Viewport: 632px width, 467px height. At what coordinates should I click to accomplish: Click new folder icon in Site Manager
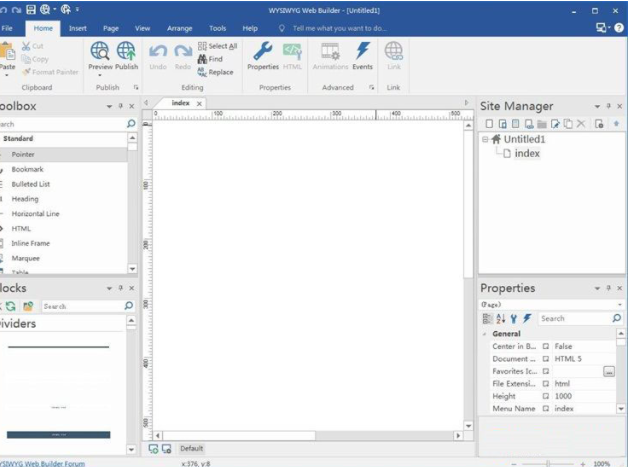click(542, 124)
